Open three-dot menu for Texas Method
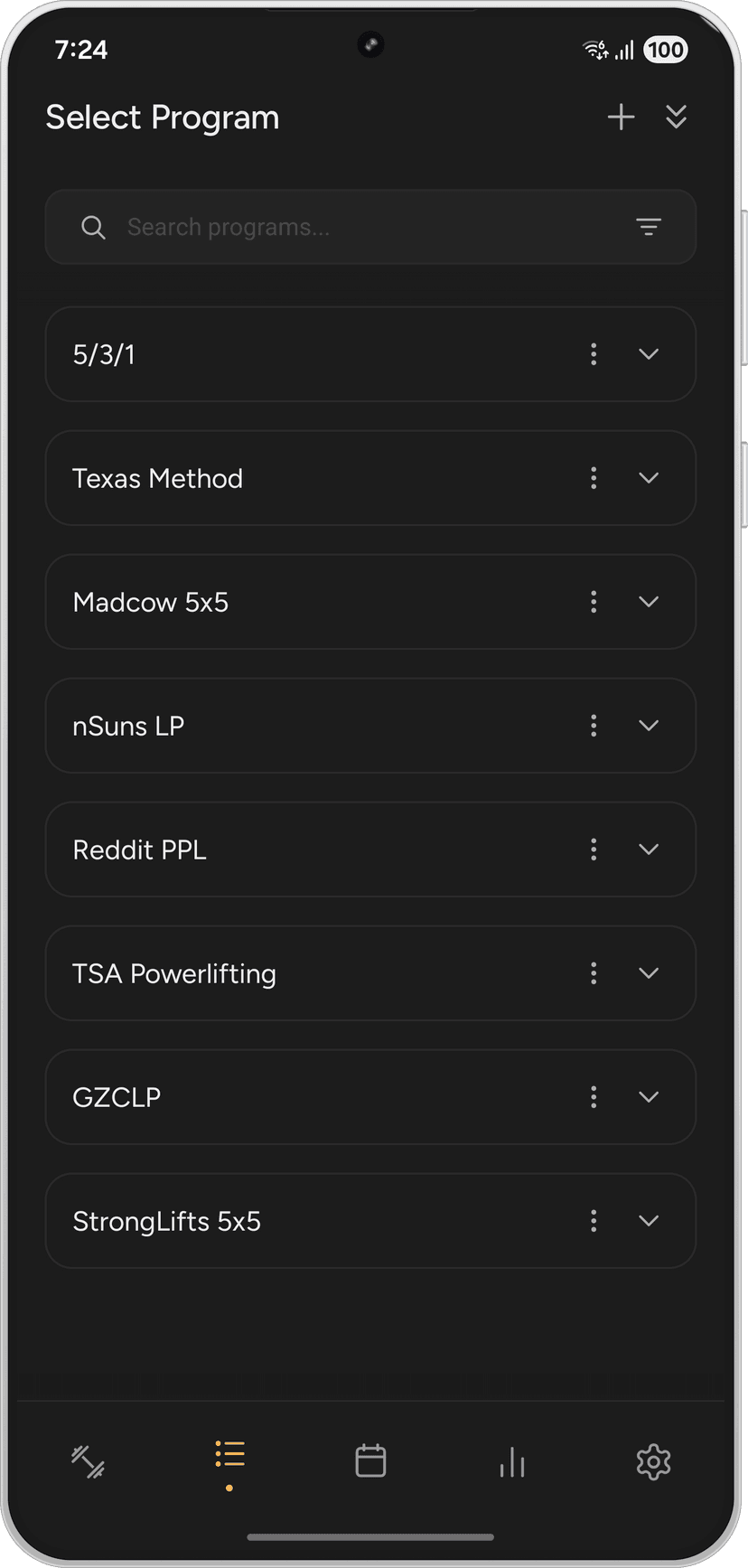 click(x=594, y=478)
